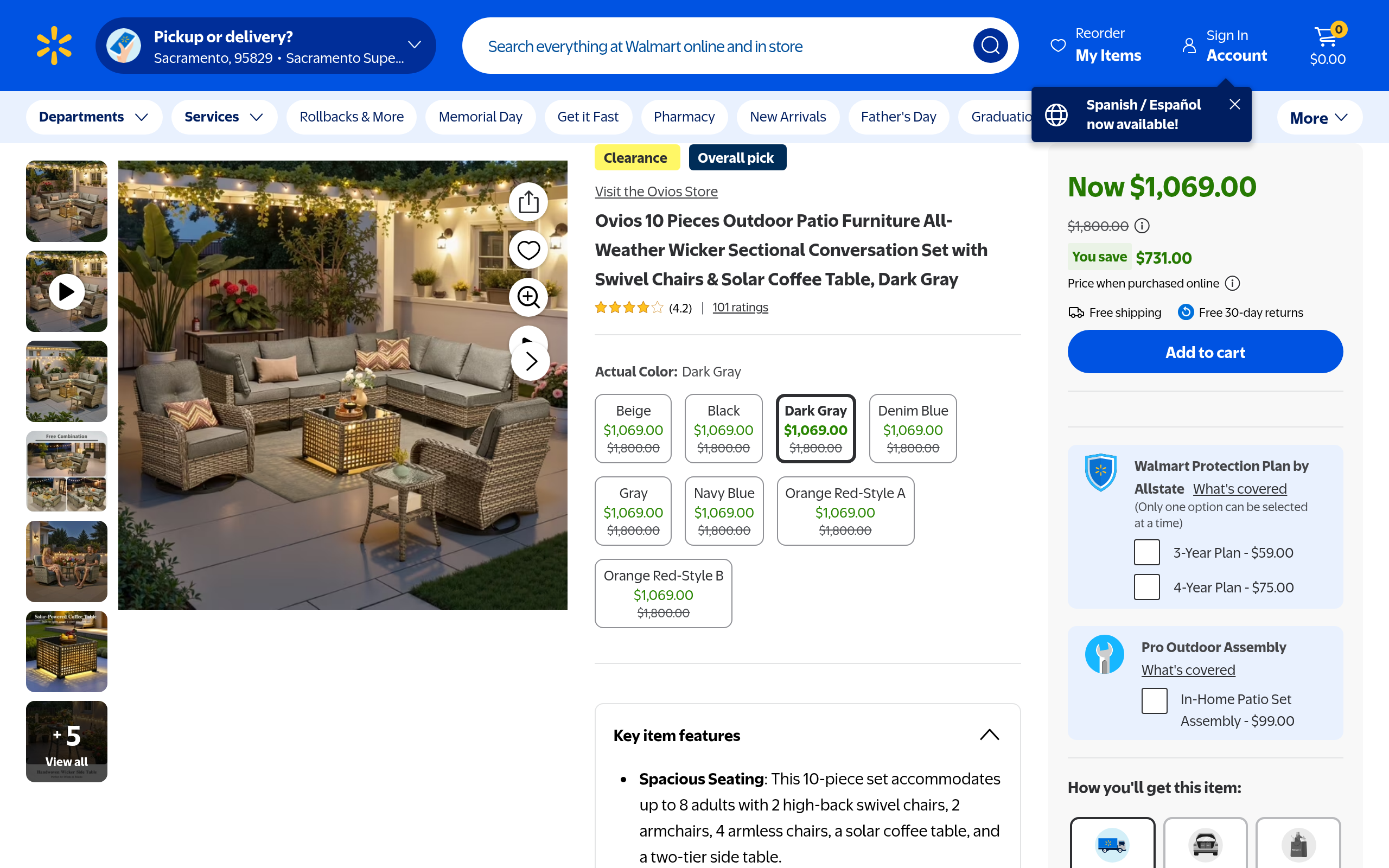View Free Combination thumbnail image
Viewport: 1389px width, 868px height.
pyautogui.click(x=67, y=471)
